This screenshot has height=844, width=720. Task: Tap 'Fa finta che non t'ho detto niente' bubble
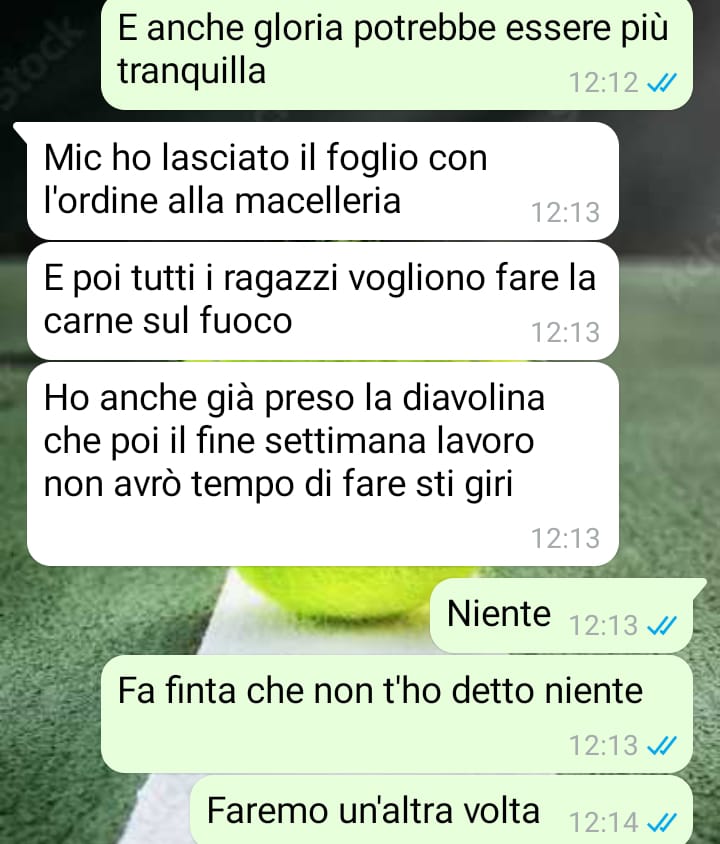pos(397,714)
